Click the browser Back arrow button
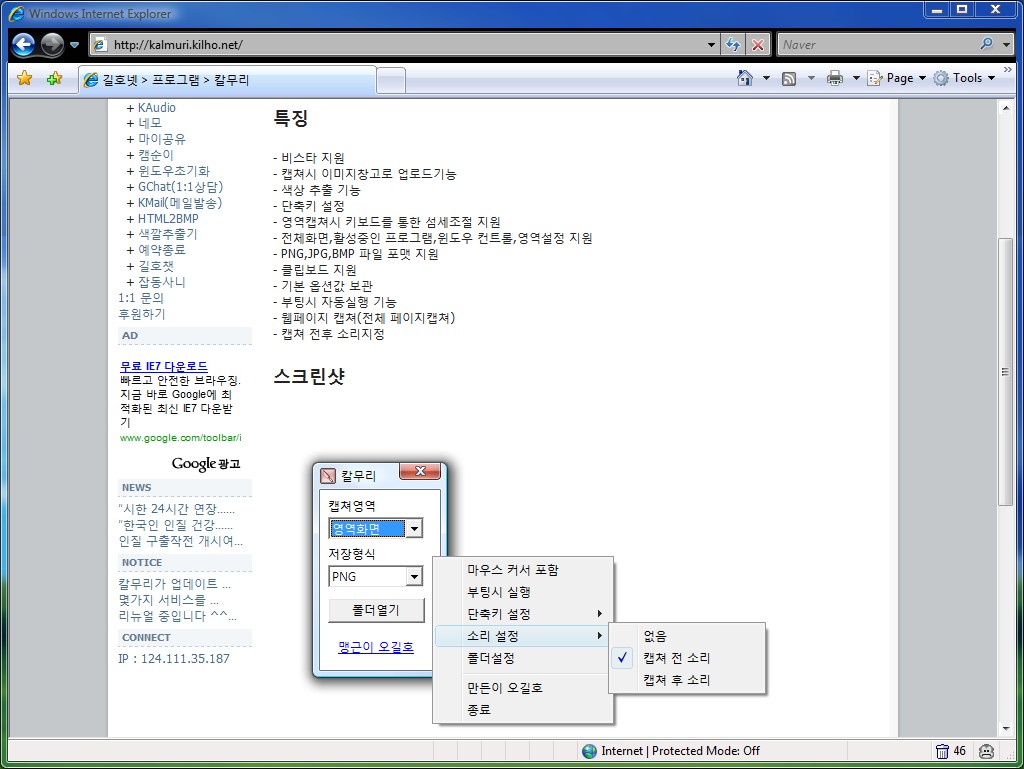Screen dimensions: 1024x769 coord(23,45)
